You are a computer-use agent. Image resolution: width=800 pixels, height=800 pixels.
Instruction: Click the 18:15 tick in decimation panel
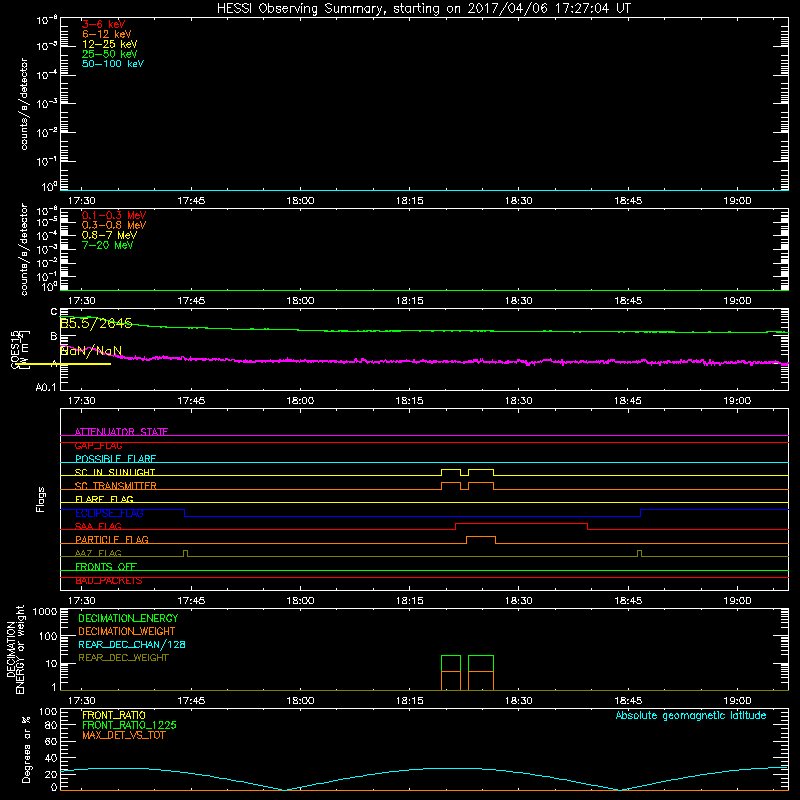(409, 701)
